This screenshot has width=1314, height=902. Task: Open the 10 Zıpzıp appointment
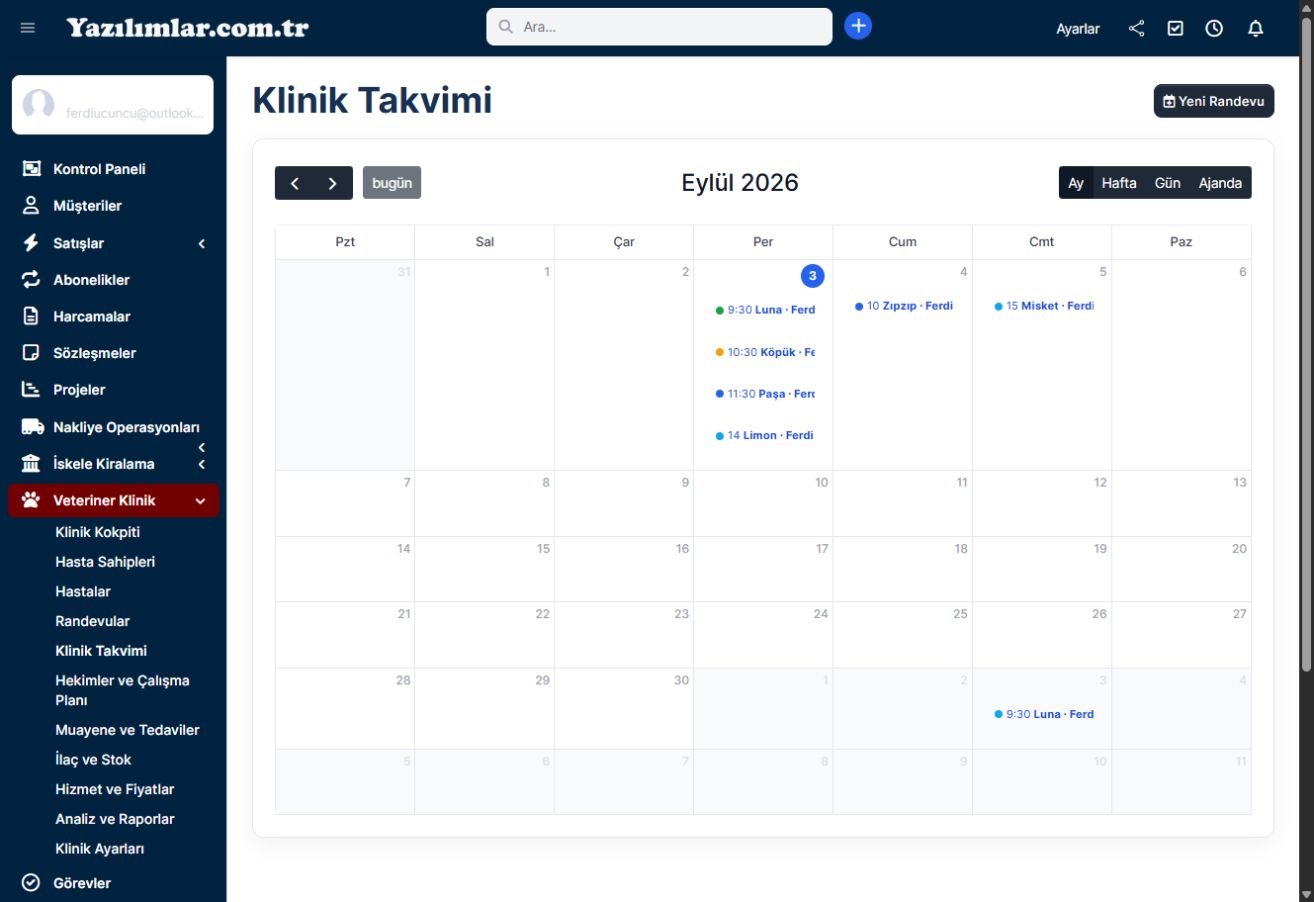(x=904, y=306)
